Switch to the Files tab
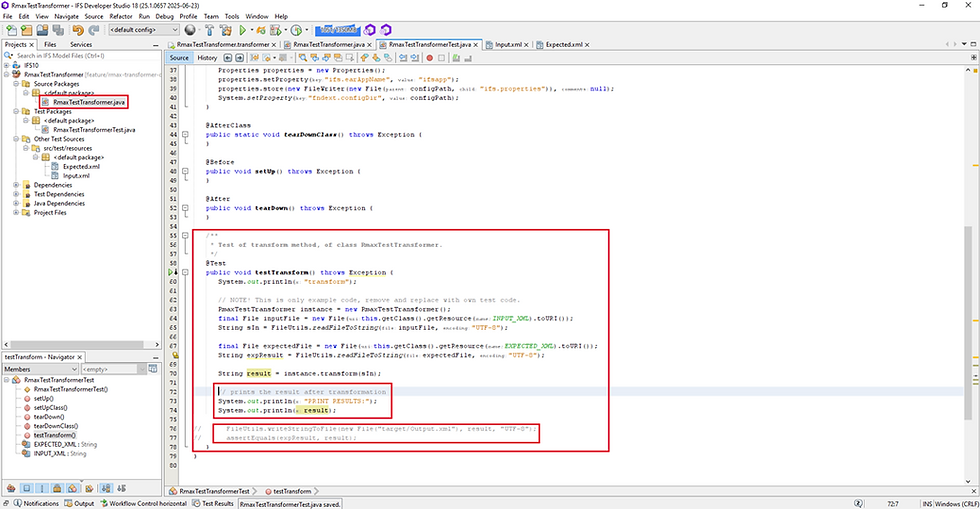Viewport: 980px width, 509px height. pos(50,44)
